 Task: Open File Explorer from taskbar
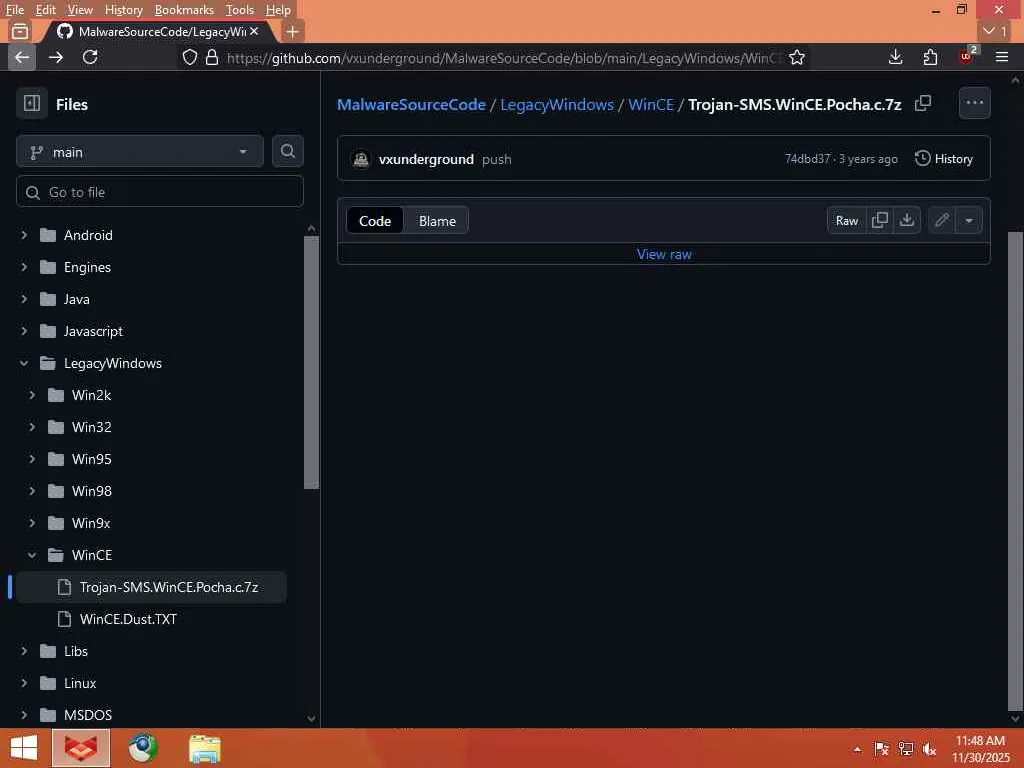click(205, 748)
